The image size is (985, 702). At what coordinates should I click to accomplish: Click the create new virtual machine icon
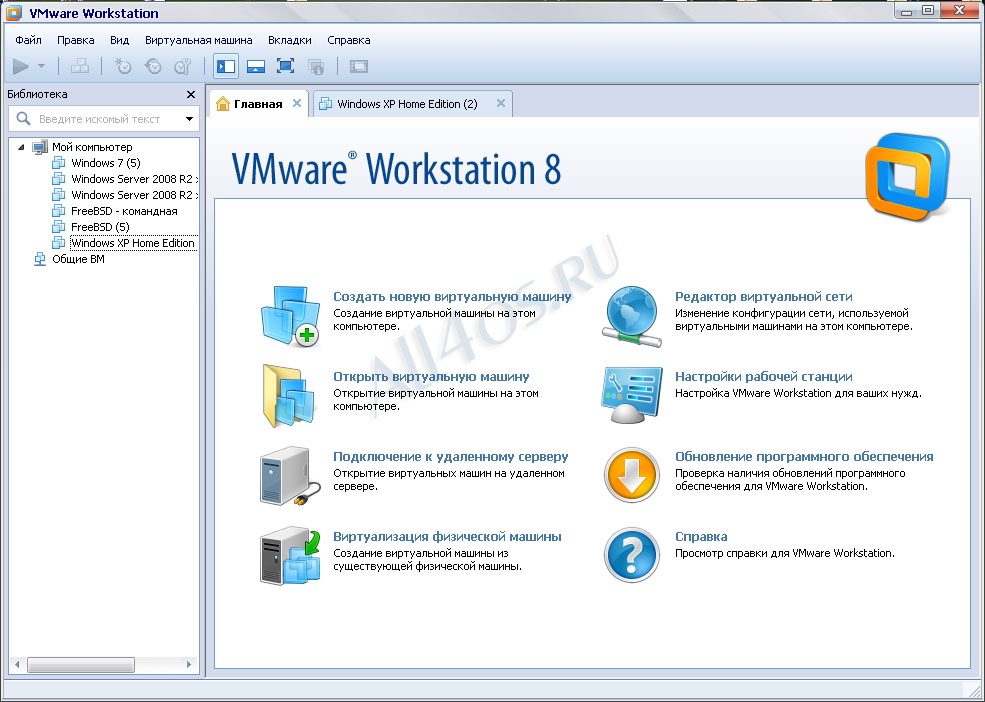tap(290, 315)
